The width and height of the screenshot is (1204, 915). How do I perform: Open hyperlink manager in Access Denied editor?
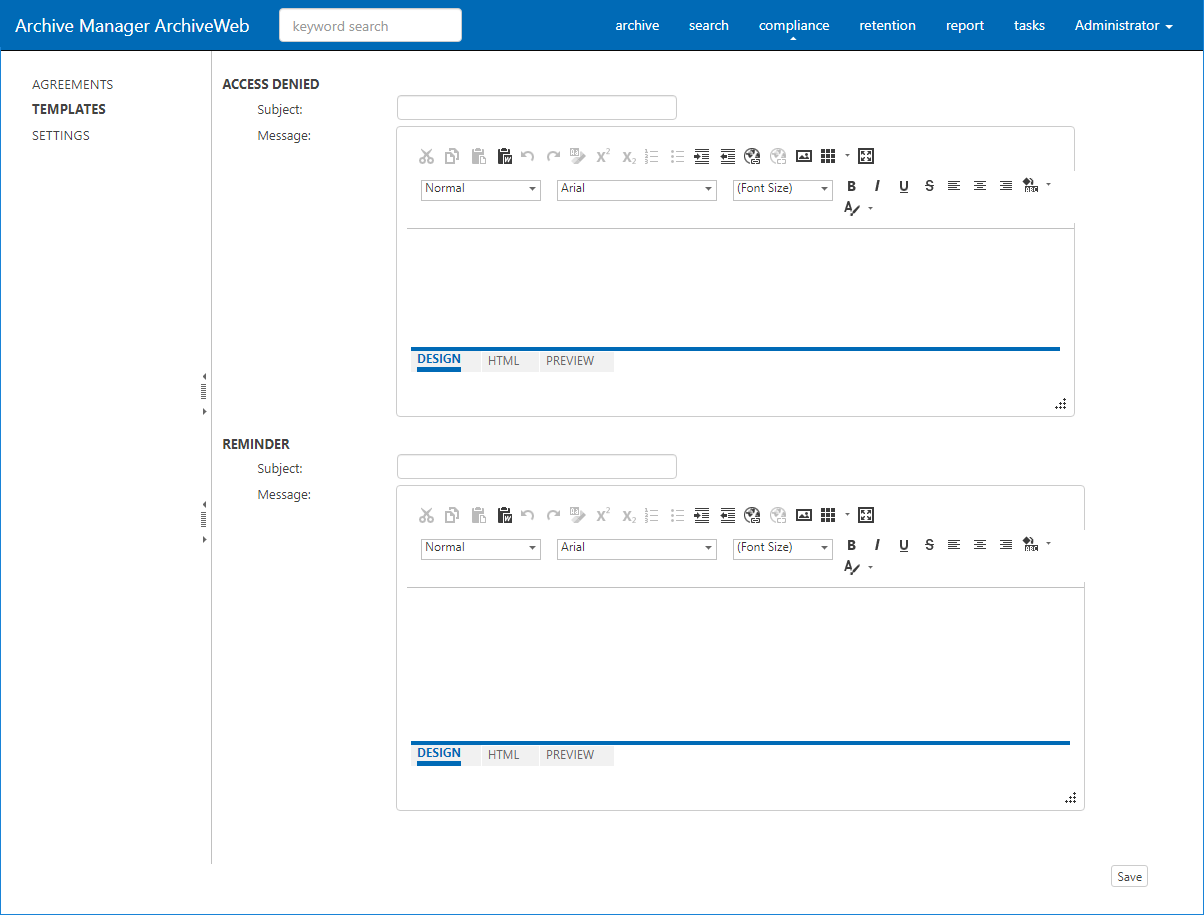pos(752,156)
